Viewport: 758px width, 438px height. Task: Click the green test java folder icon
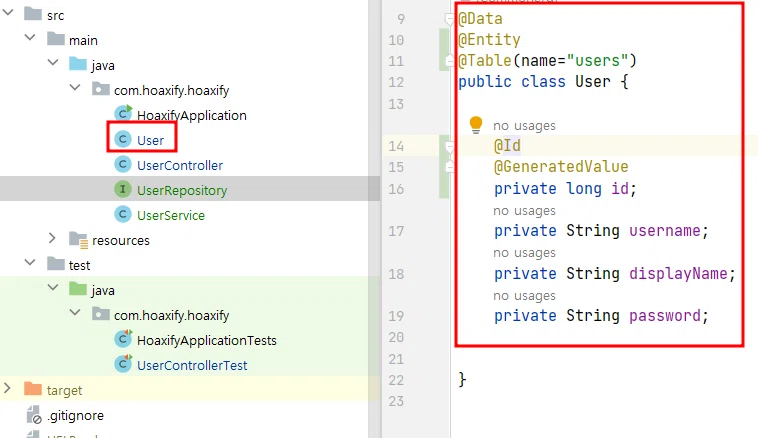(x=78, y=289)
